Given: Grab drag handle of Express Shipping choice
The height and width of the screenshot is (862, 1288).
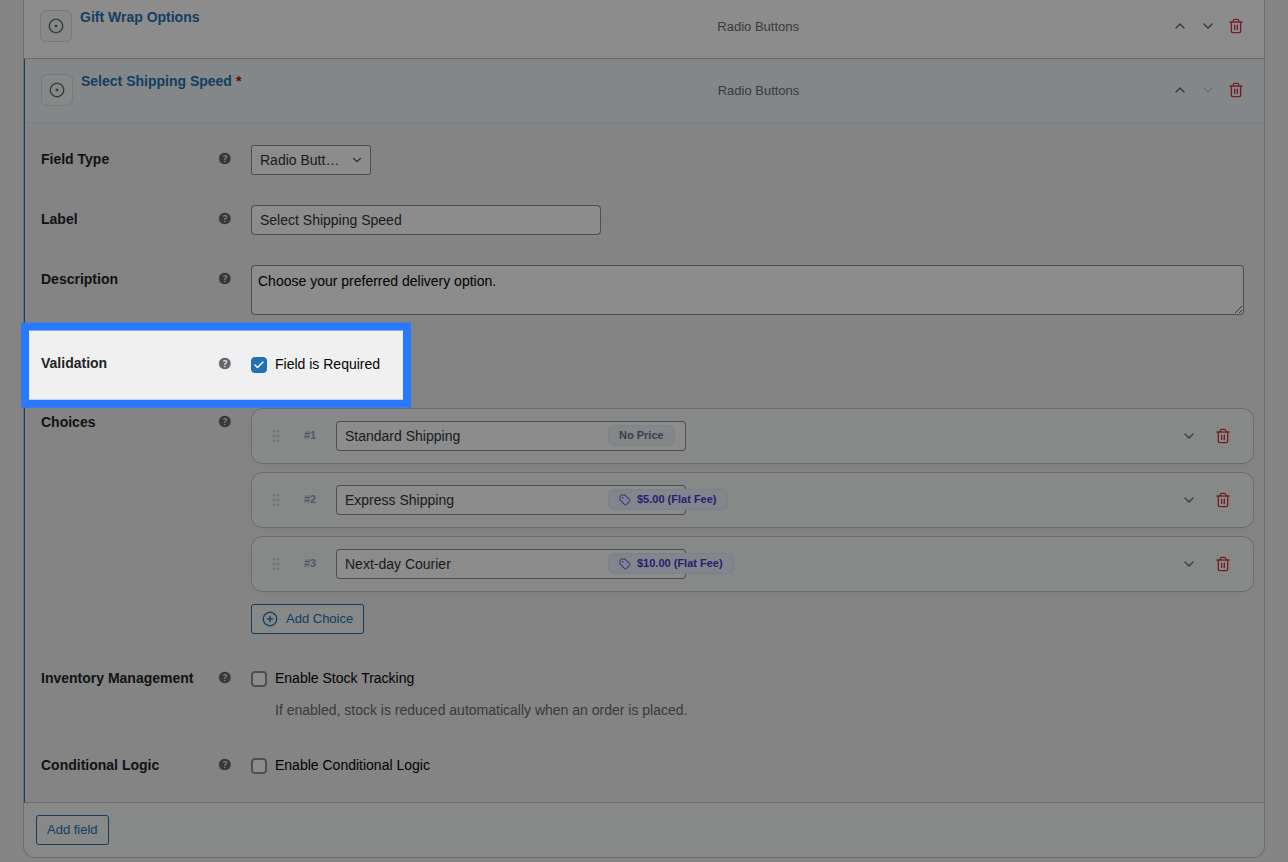Looking at the screenshot, I should pyautogui.click(x=276, y=500).
